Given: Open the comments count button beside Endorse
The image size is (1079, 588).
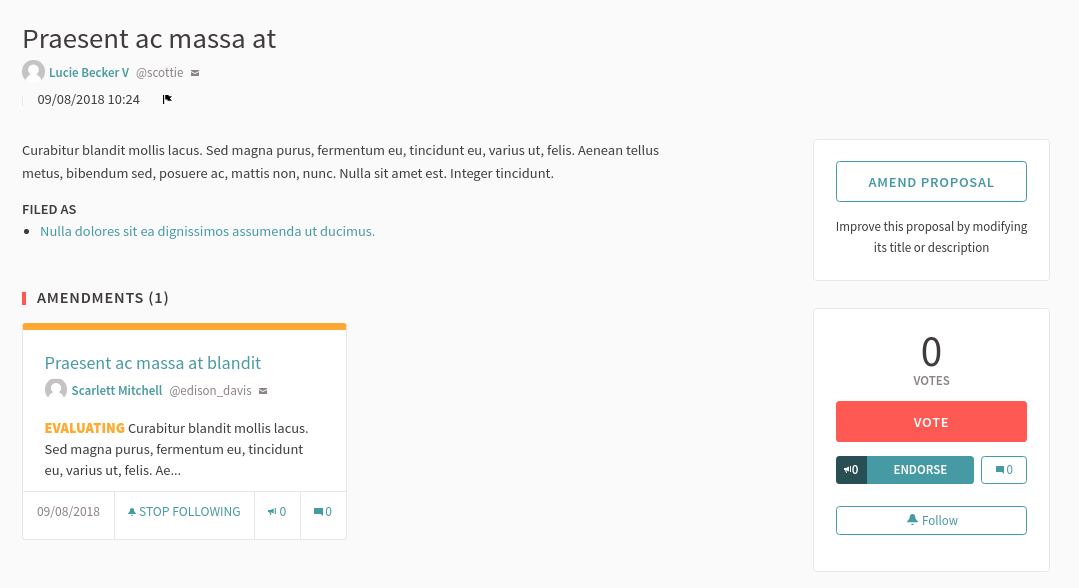Looking at the screenshot, I should pyautogui.click(x=1003, y=470).
